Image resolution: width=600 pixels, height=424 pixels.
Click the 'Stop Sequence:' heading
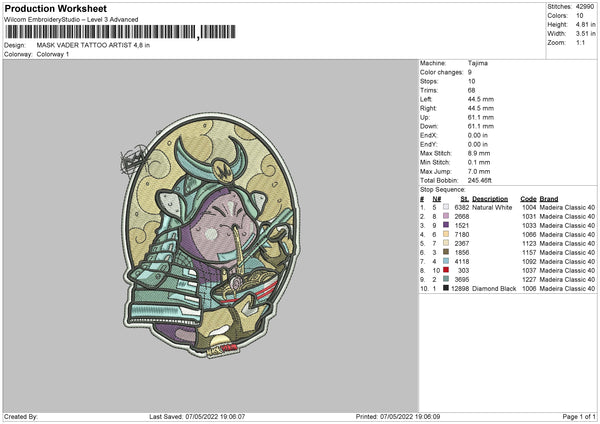(x=443, y=190)
